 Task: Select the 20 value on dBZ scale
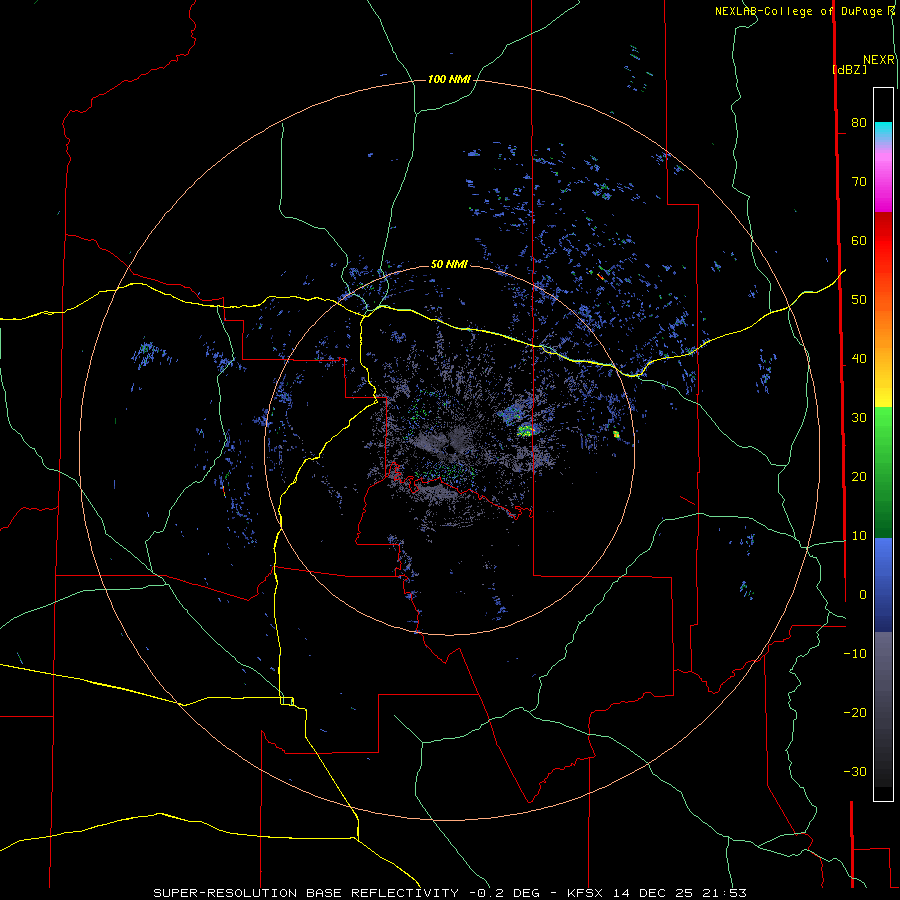click(x=859, y=477)
